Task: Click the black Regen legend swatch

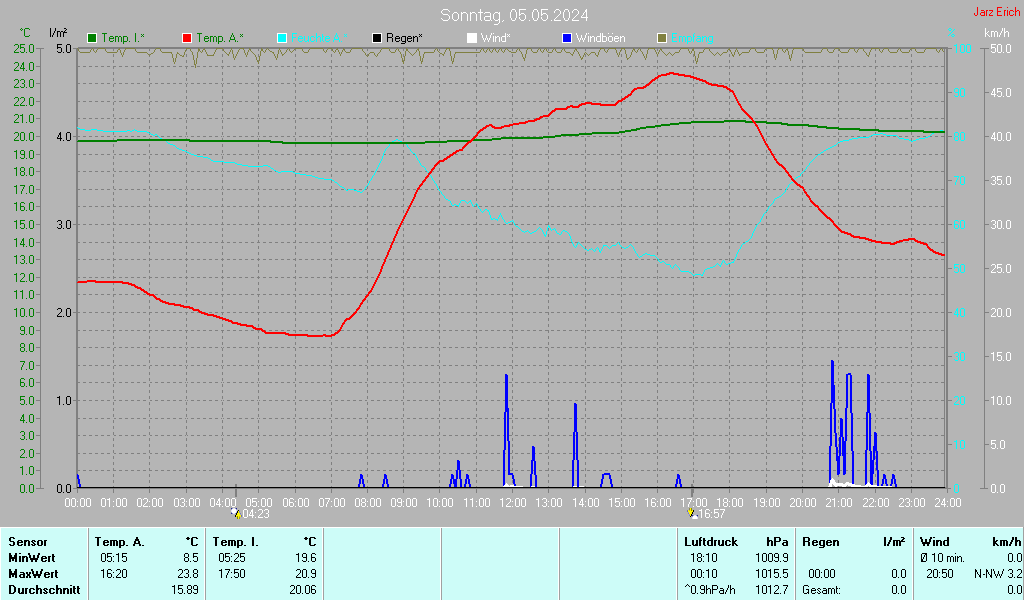Action: pos(377,38)
